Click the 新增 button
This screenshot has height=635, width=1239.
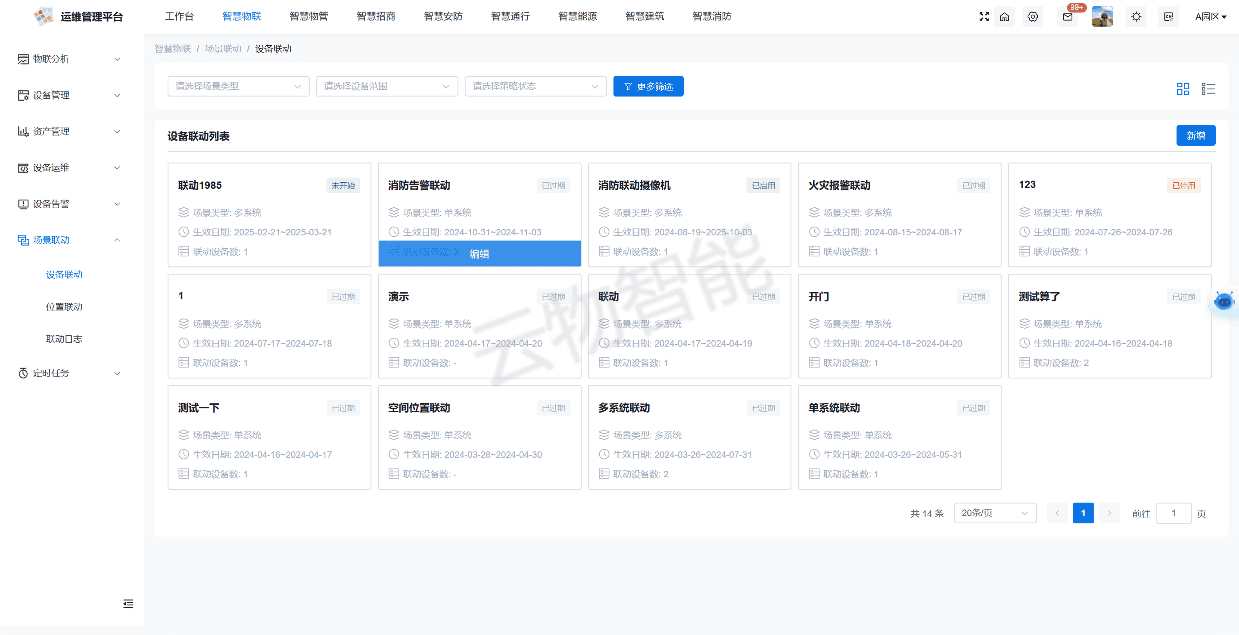pyautogui.click(x=1196, y=136)
